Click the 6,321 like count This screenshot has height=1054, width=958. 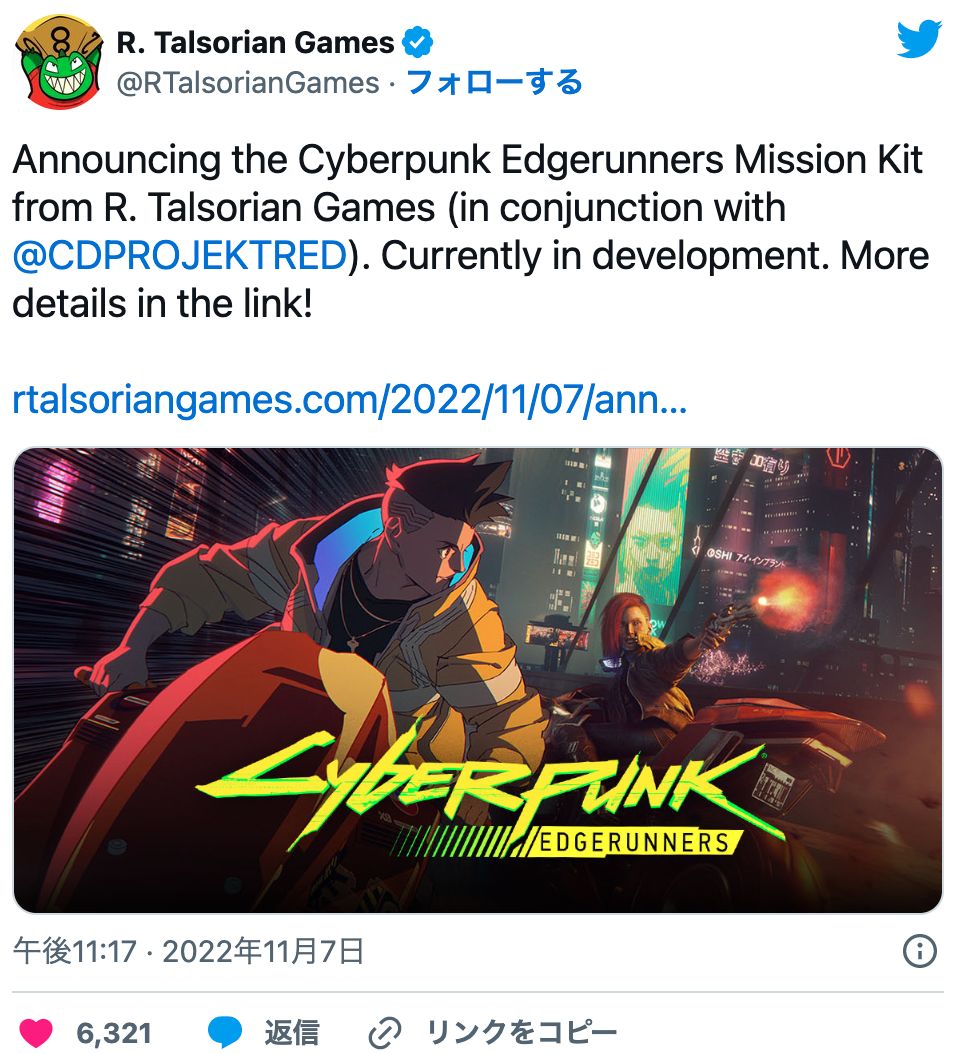(114, 1032)
